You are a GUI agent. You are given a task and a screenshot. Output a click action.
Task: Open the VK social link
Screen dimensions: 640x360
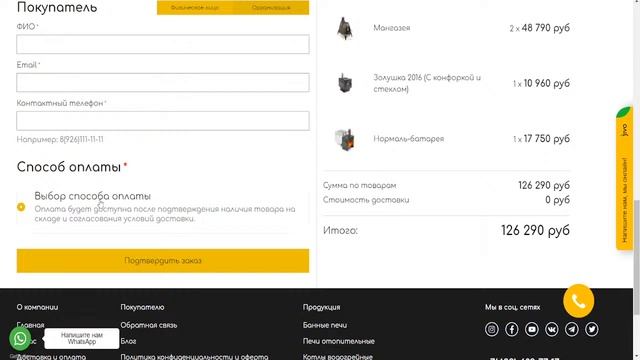[552, 329]
